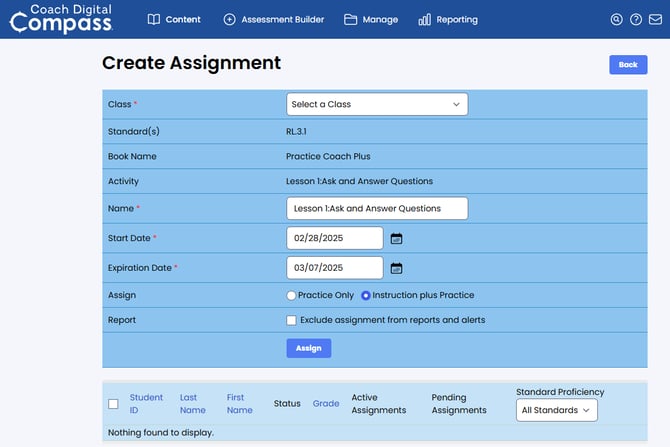Click the Reporting bar chart icon
This screenshot has width=670, height=447.
click(x=425, y=19)
